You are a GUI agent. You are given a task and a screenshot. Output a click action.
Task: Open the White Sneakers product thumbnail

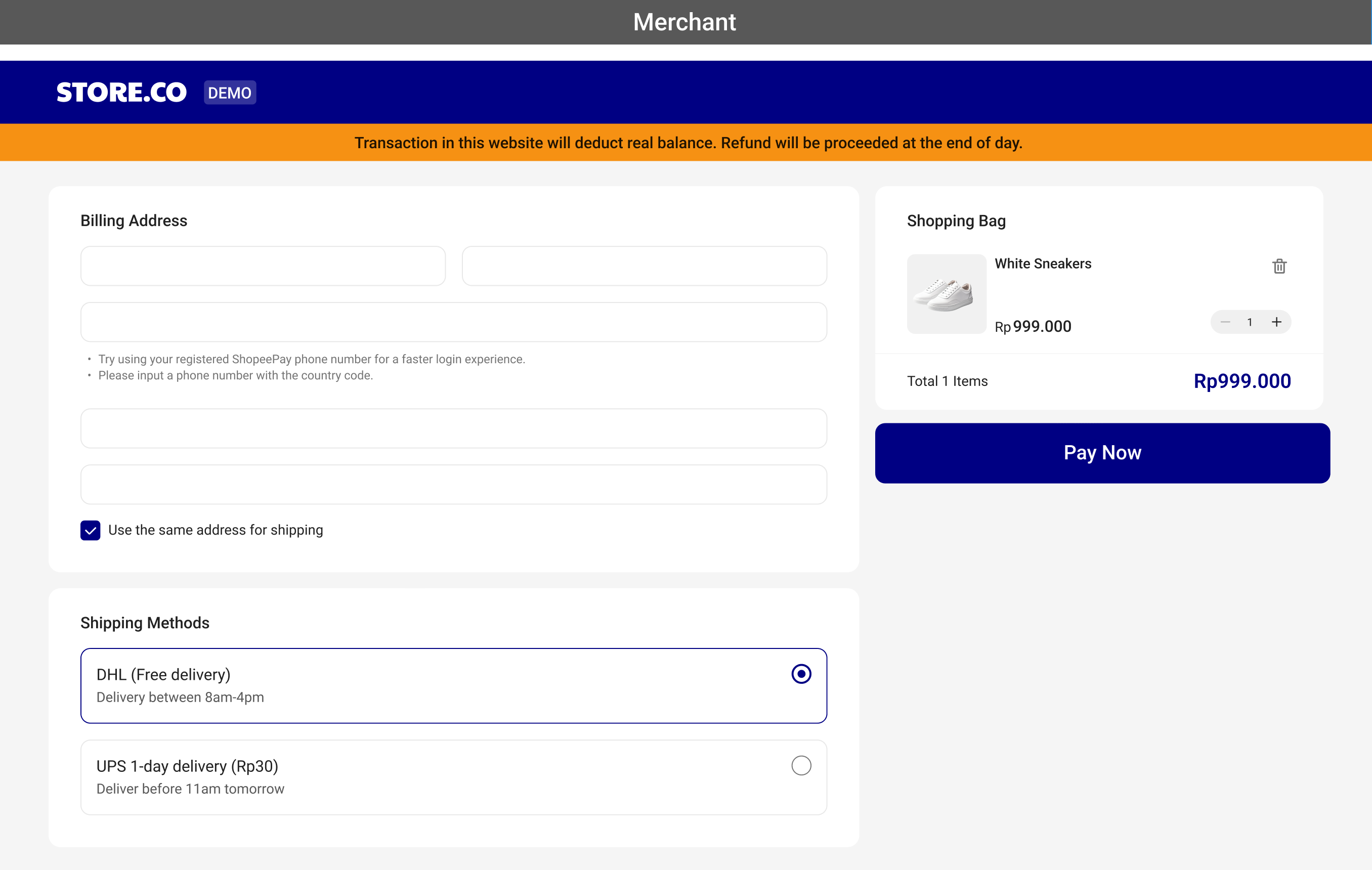[947, 293]
